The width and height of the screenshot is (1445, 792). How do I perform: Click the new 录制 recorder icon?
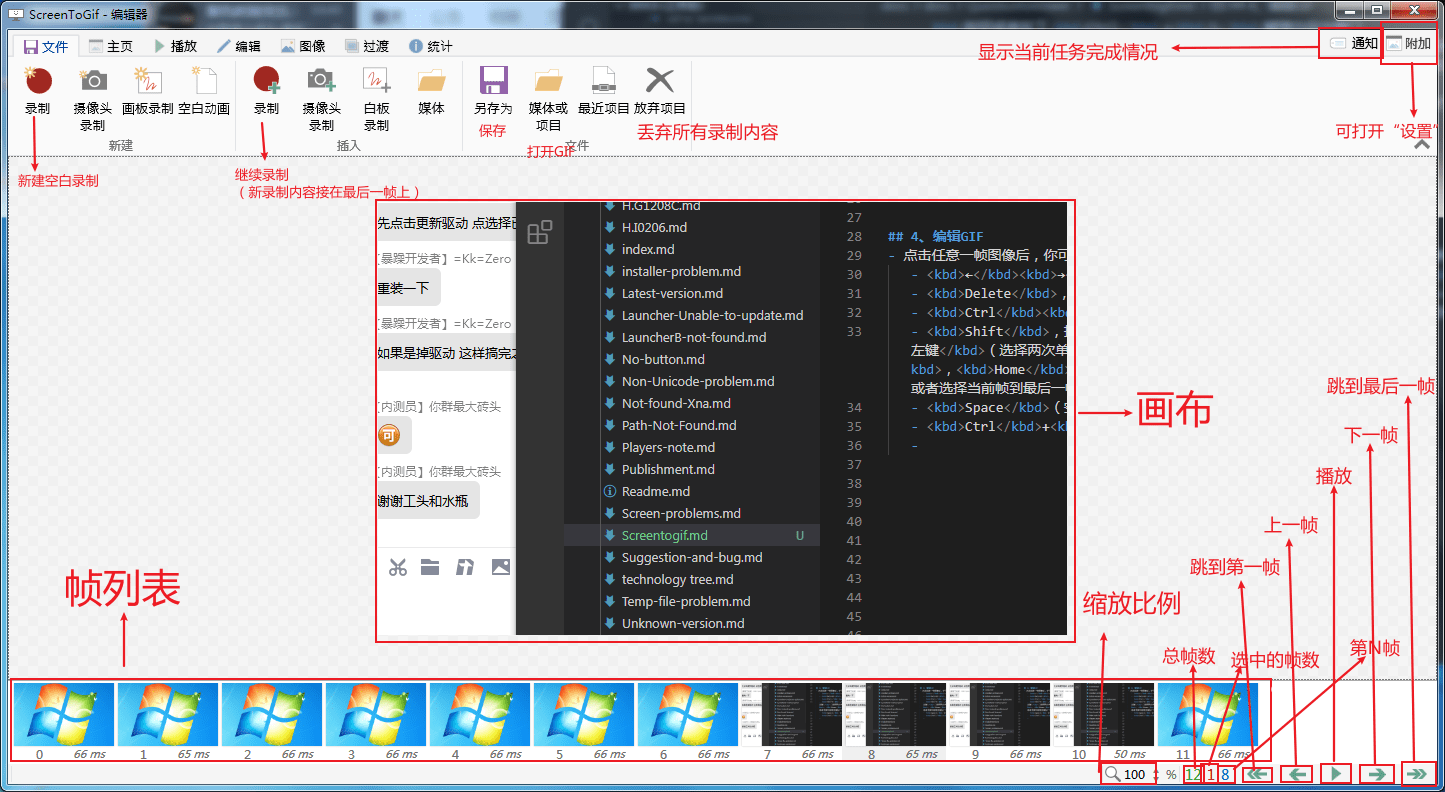38,83
